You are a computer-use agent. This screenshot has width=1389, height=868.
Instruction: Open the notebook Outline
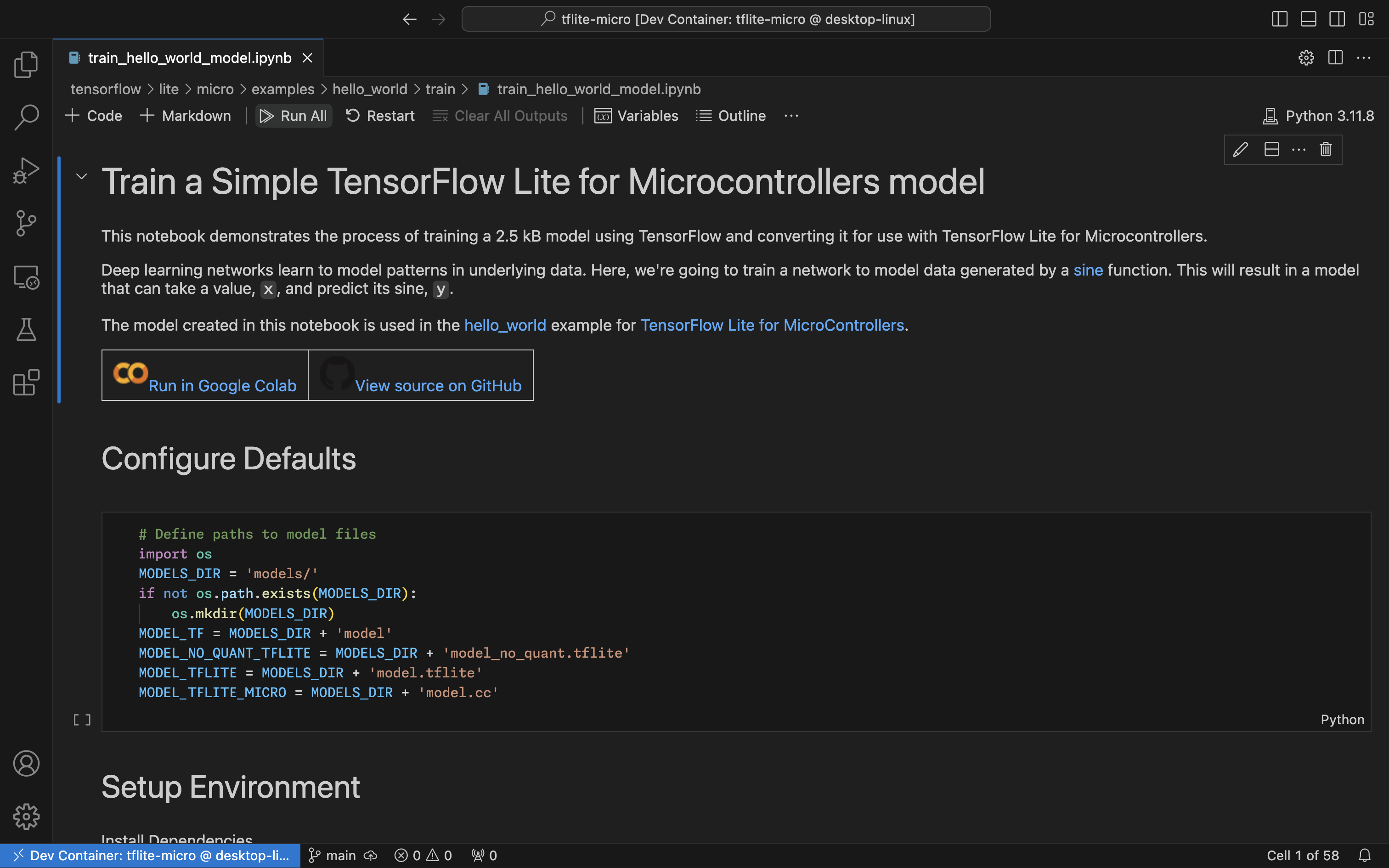[x=731, y=116]
